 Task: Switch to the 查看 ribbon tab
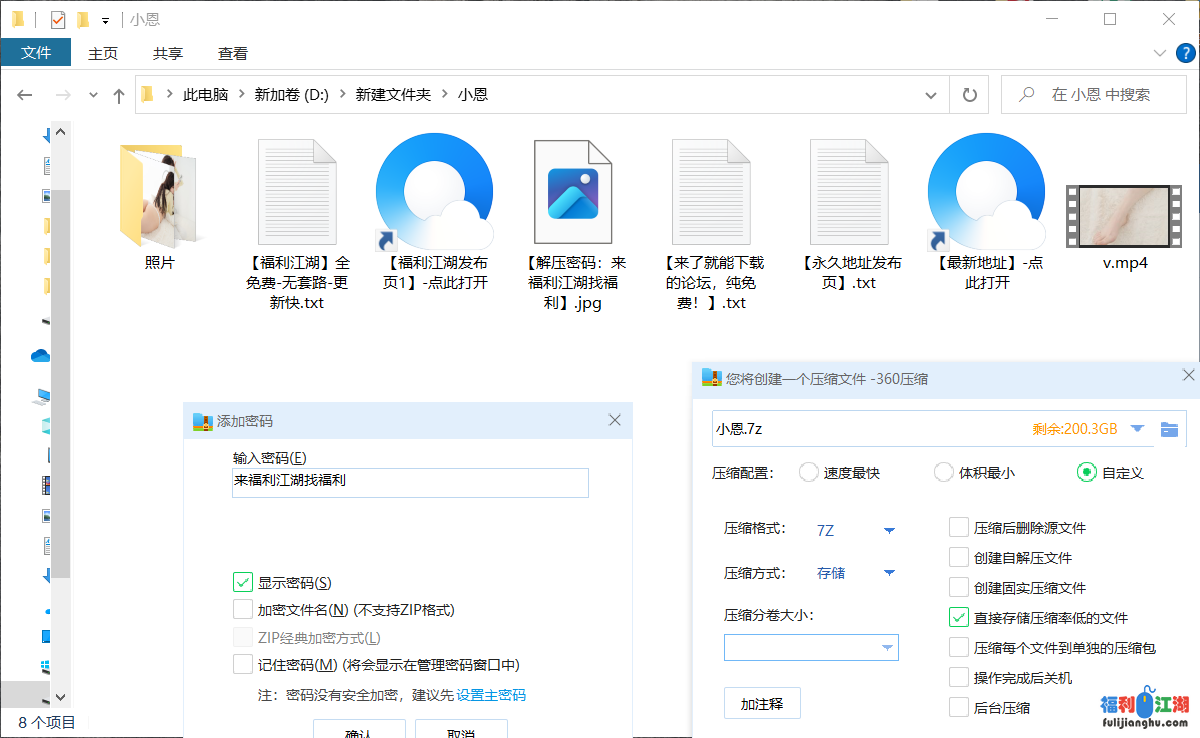coord(232,53)
